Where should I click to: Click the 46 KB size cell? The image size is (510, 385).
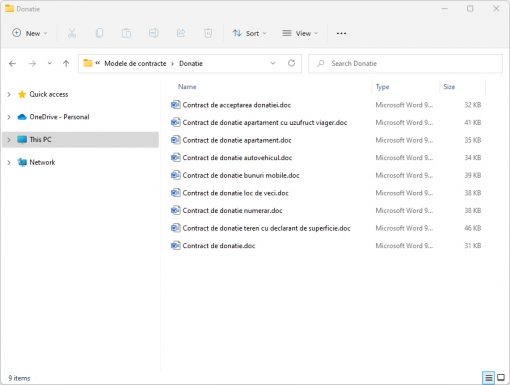473,228
